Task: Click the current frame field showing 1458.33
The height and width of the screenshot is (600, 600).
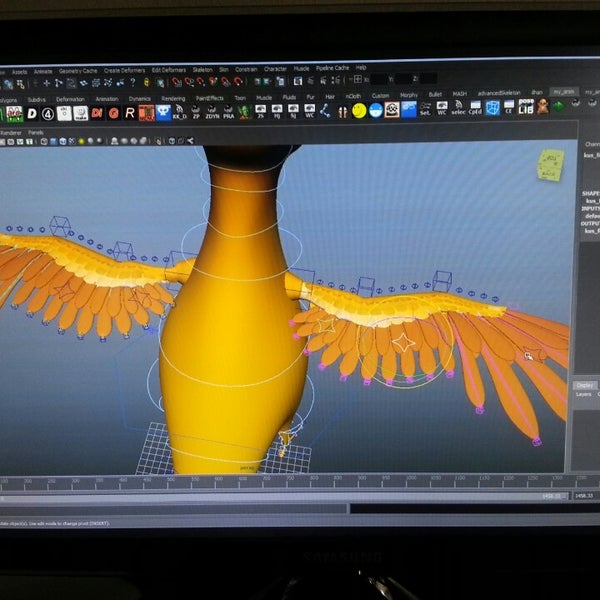Action: click(584, 496)
